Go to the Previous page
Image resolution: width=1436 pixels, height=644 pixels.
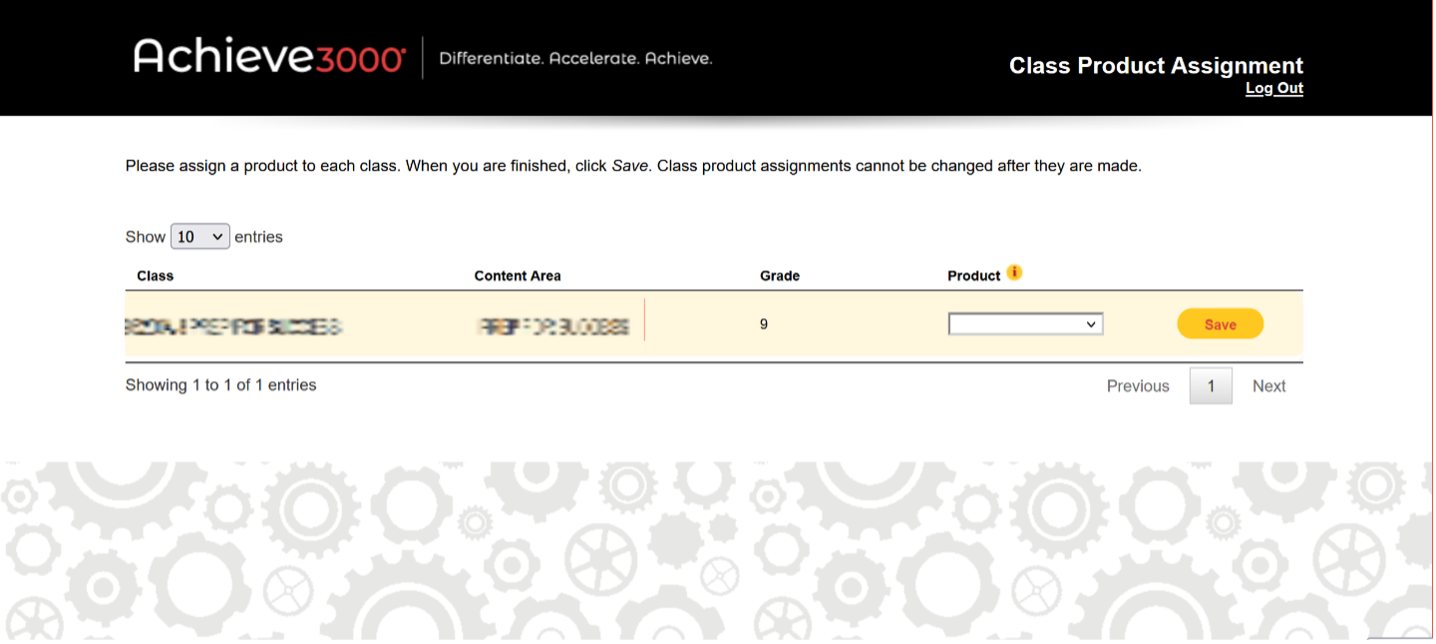tap(1138, 386)
